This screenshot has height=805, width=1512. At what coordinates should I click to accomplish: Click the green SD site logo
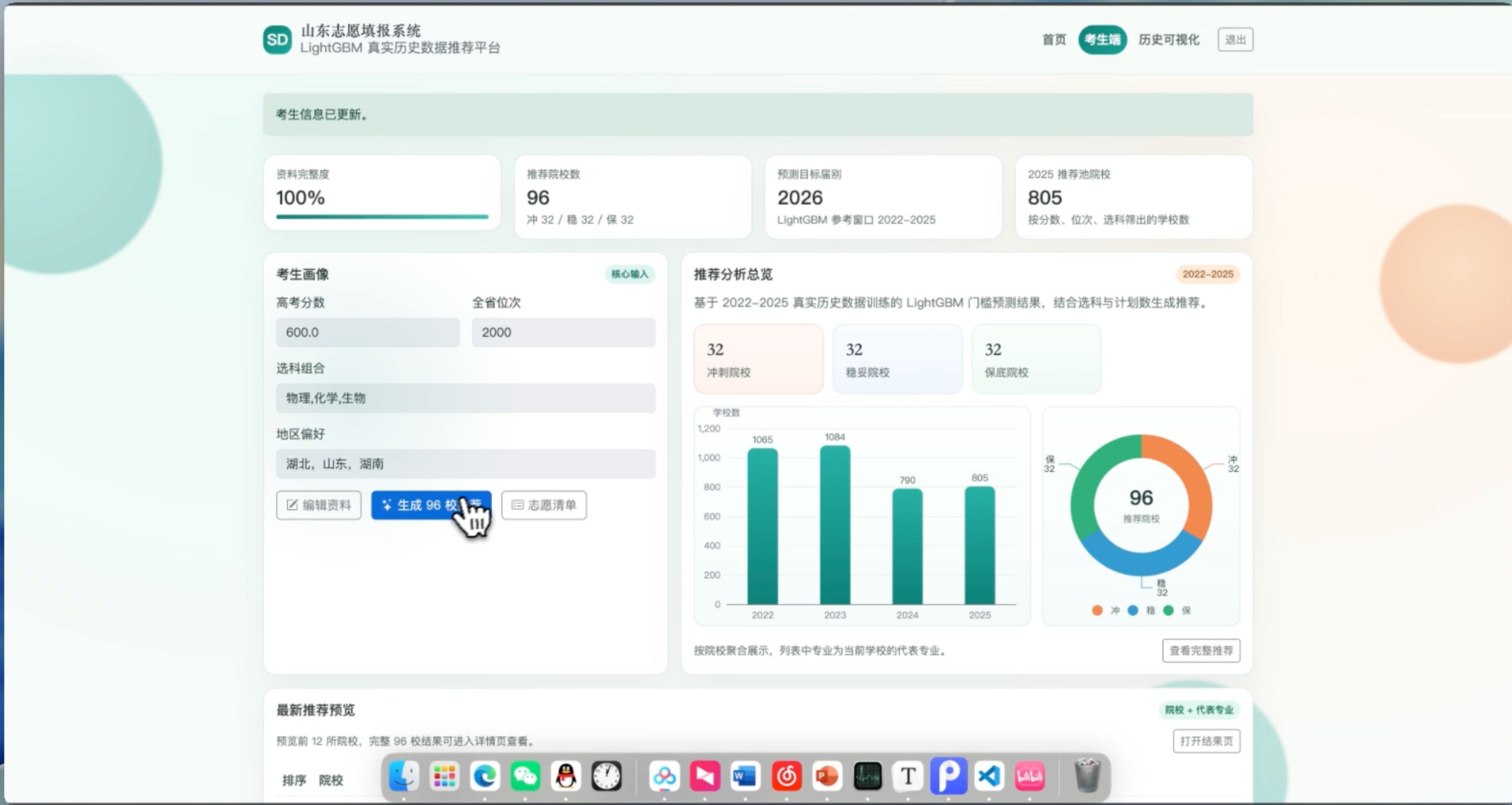click(277, 39)
